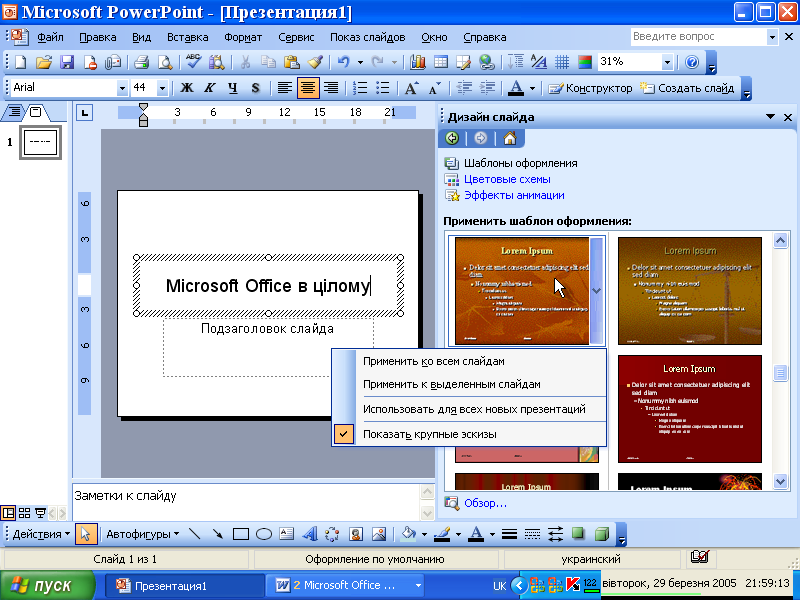800x600 pixels.
Task: Toggle the Показать крупные эскизы option
Action: click(469, 435)
